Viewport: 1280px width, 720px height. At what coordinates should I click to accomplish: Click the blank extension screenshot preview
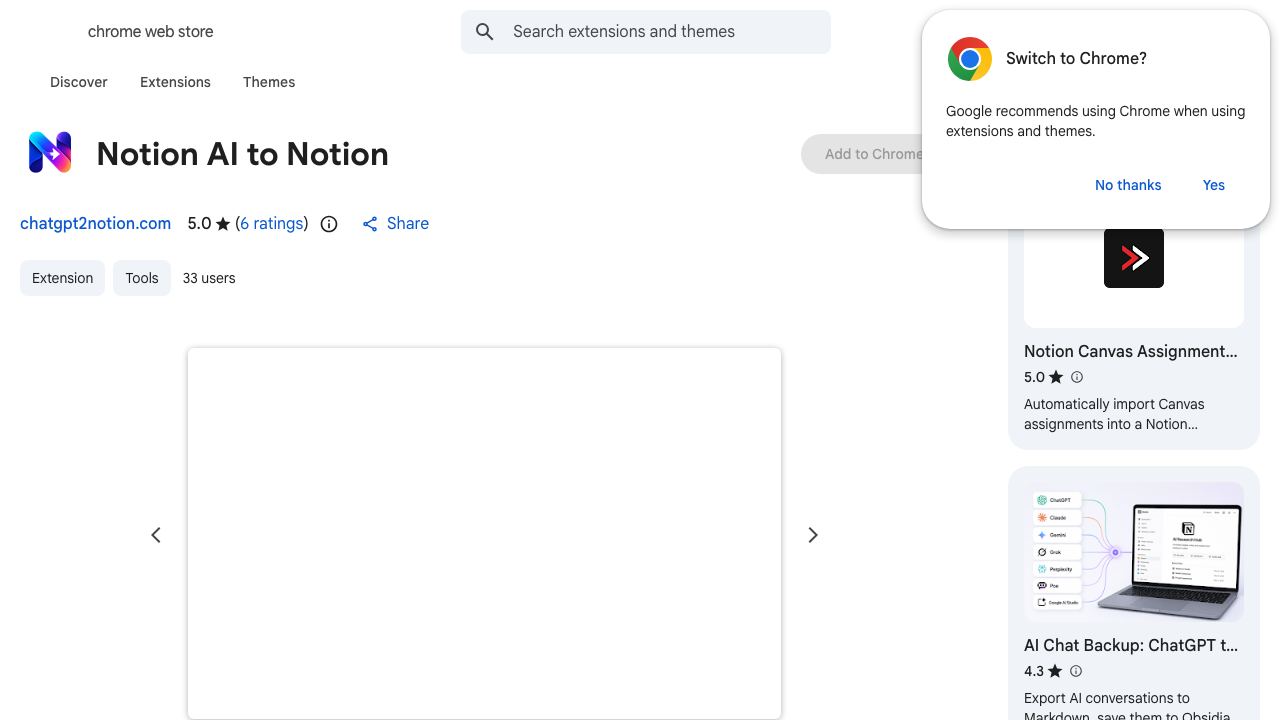pos(484,533)
